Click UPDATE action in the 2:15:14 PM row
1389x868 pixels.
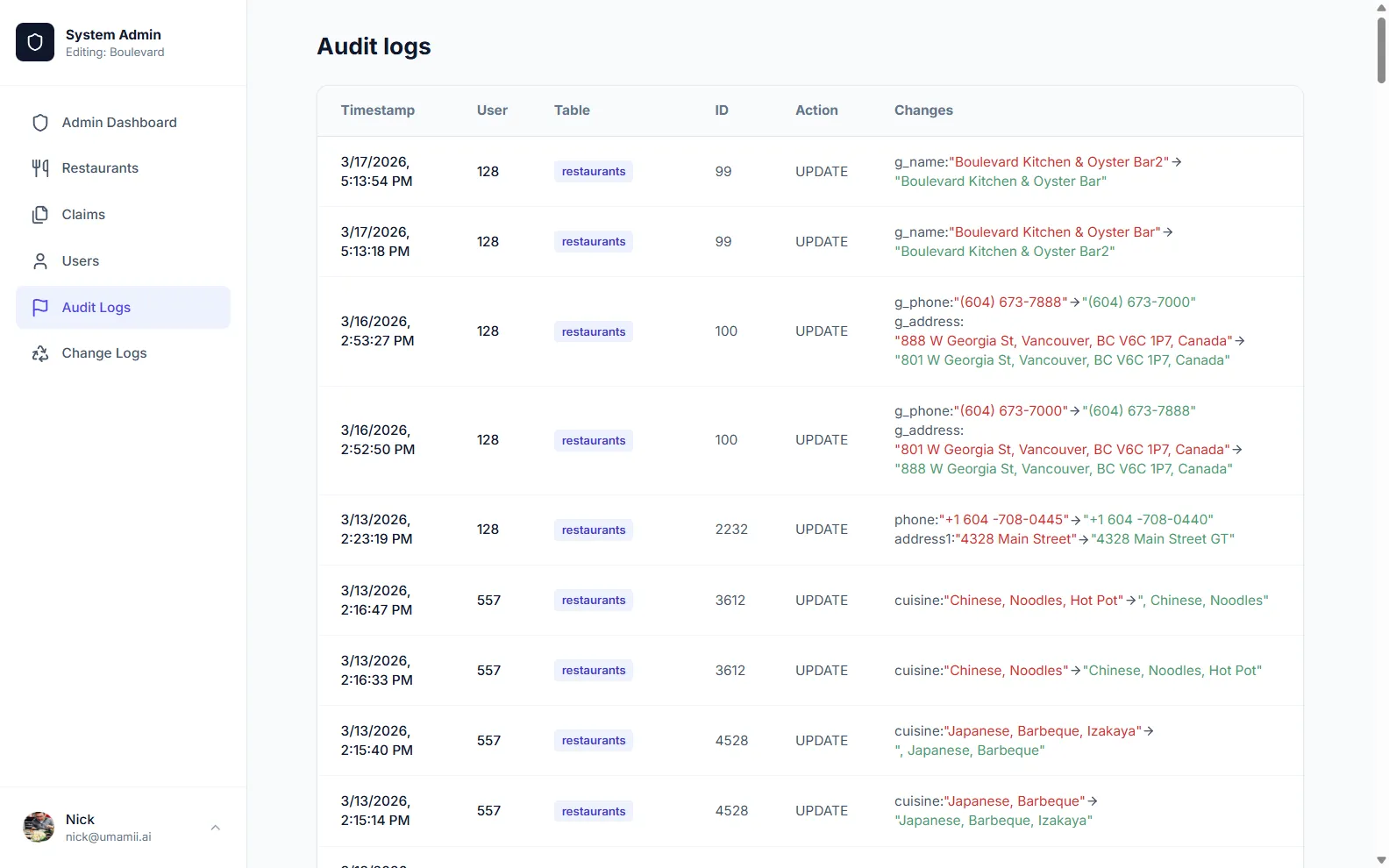point(822,811)
